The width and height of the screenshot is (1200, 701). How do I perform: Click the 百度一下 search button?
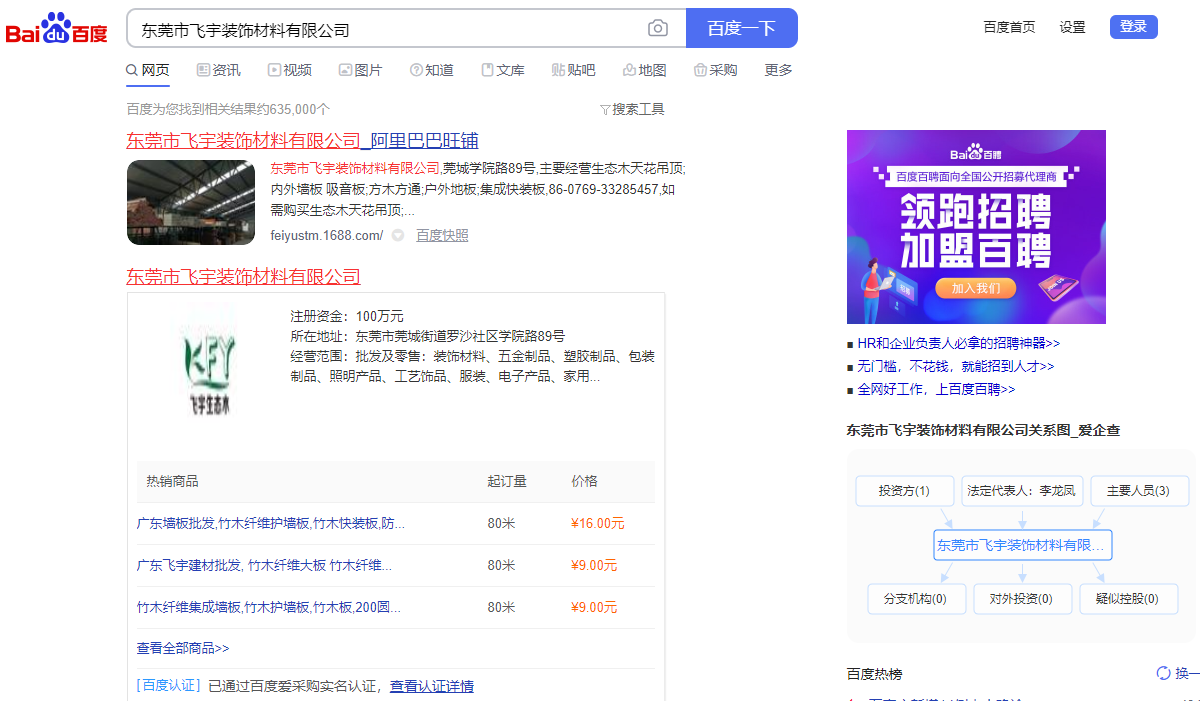742,28
